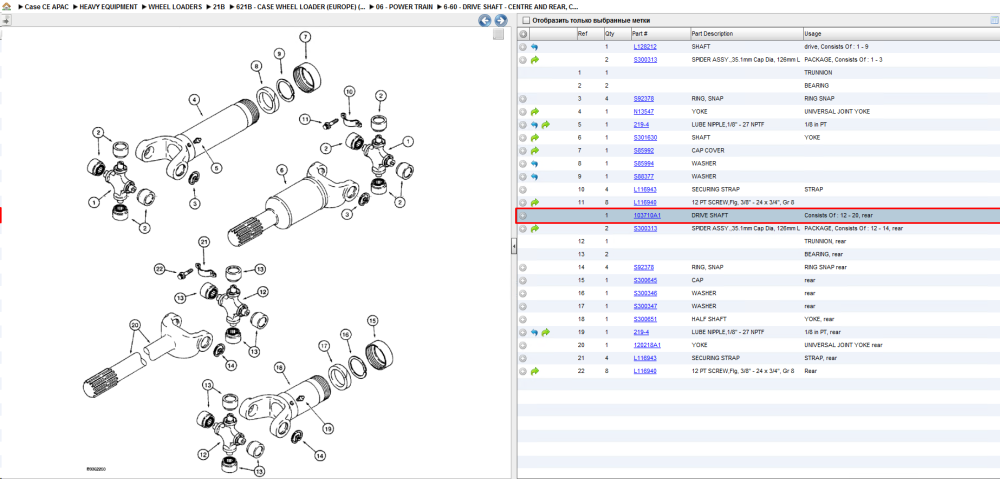Click callout 21 in the diagram
This screenshot has height=479, width=1000.
(x=204, y=241)
